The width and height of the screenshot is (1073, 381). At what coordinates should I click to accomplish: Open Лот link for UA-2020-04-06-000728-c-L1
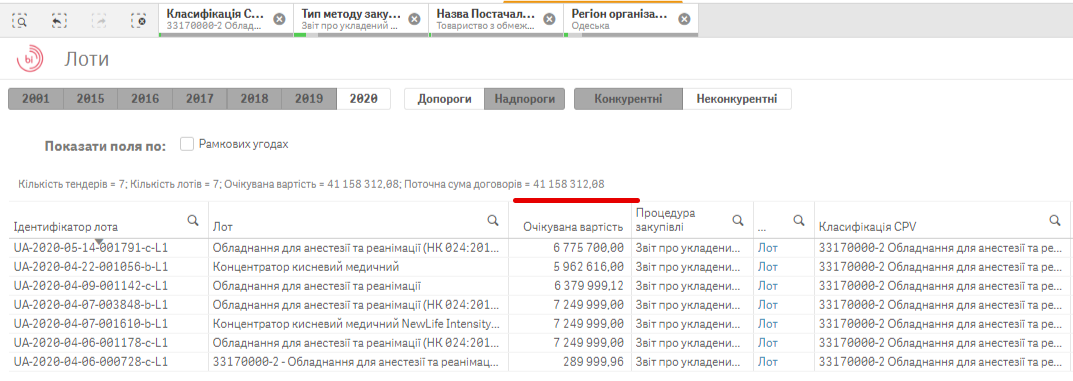767,362
